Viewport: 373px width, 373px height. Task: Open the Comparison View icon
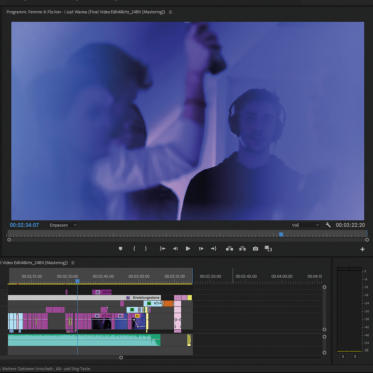[x=268, y=249]
